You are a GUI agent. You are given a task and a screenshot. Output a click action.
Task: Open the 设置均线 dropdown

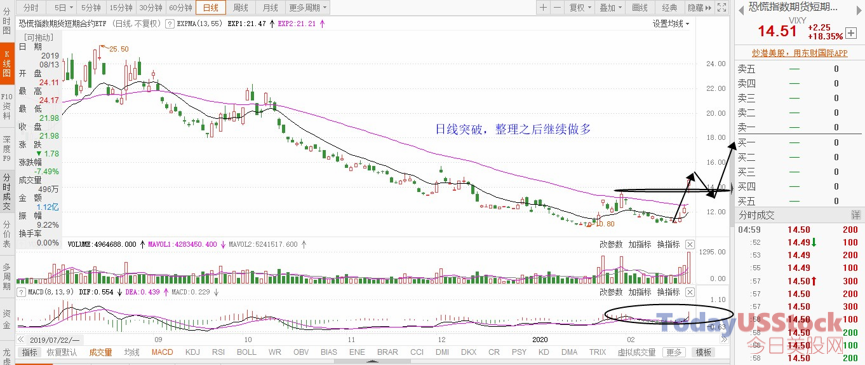click(671, 24)
